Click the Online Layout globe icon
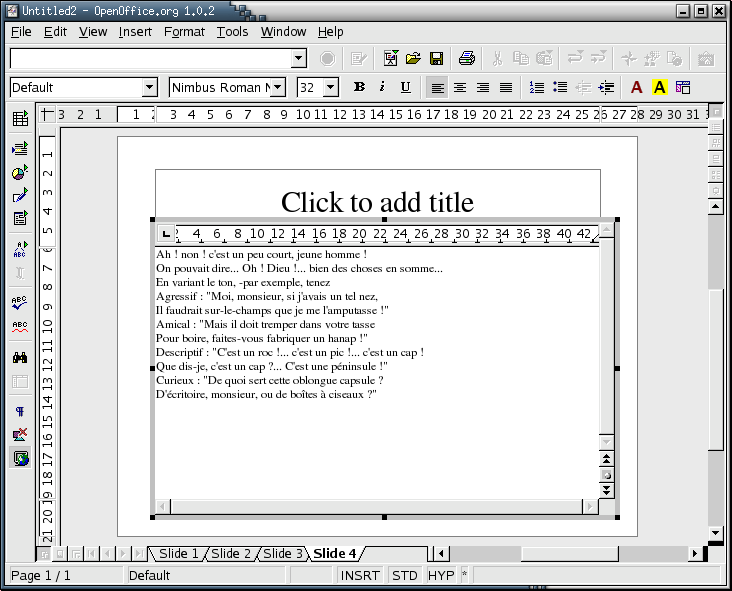 (x=20, y=458)
